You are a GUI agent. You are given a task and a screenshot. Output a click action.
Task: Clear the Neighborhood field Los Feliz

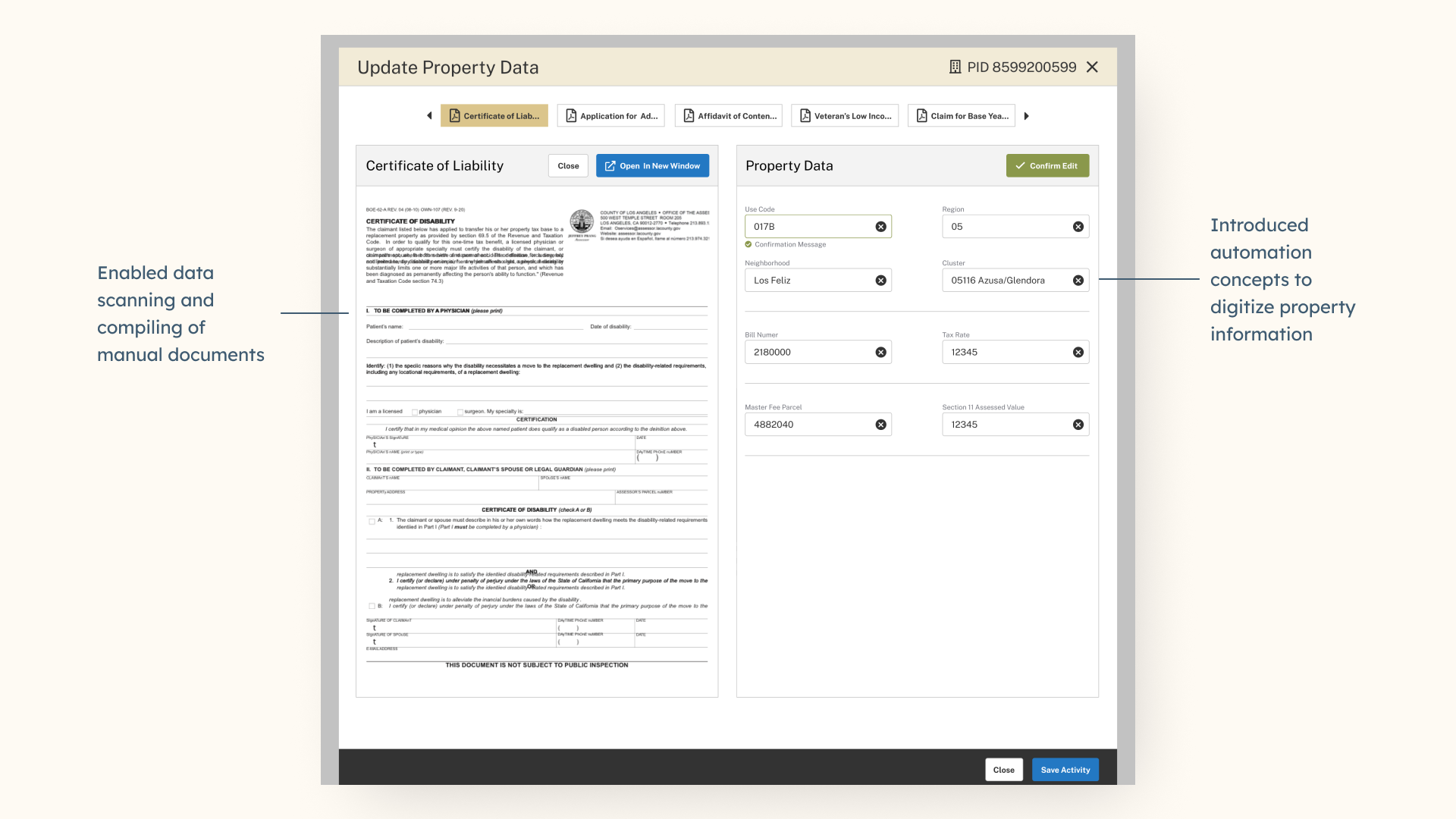(880, 281)
